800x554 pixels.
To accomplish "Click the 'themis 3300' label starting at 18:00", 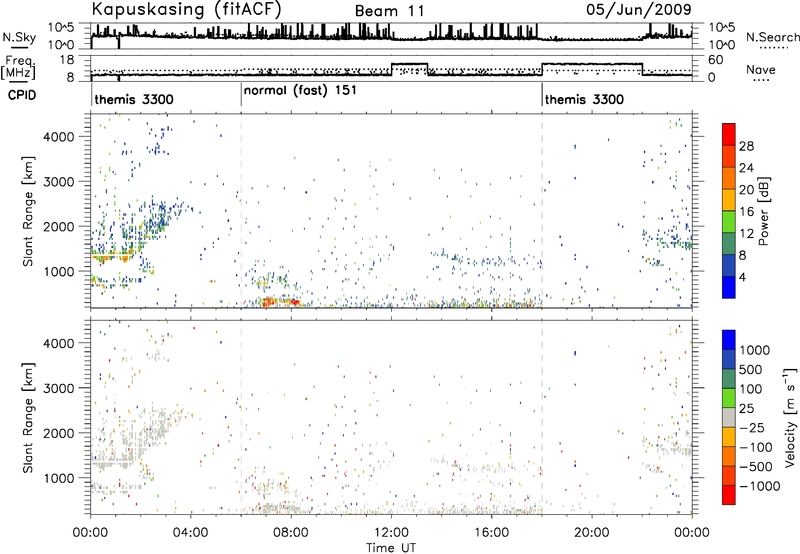I will 584,99.
